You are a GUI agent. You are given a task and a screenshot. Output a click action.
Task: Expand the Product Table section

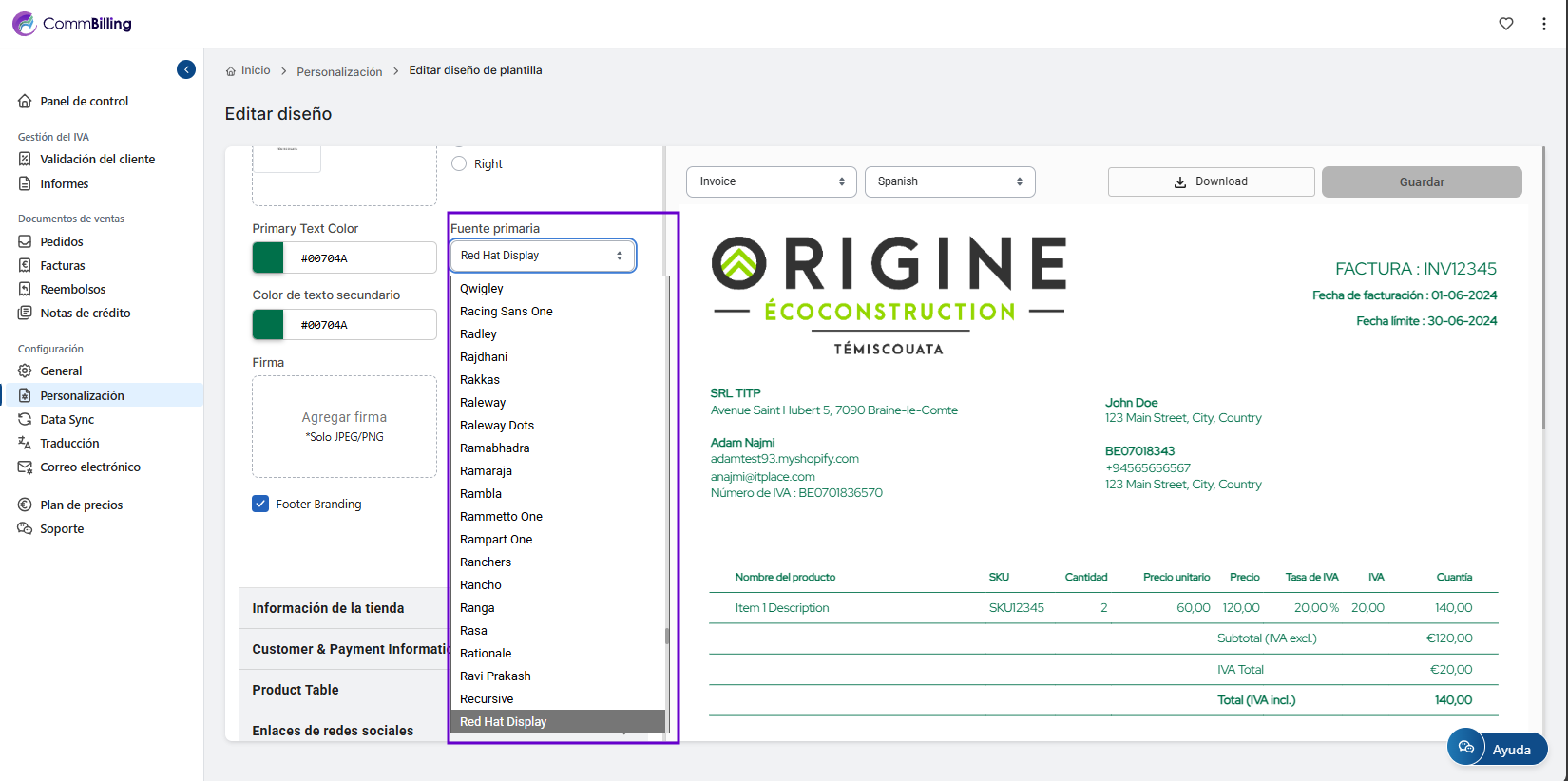296,690
